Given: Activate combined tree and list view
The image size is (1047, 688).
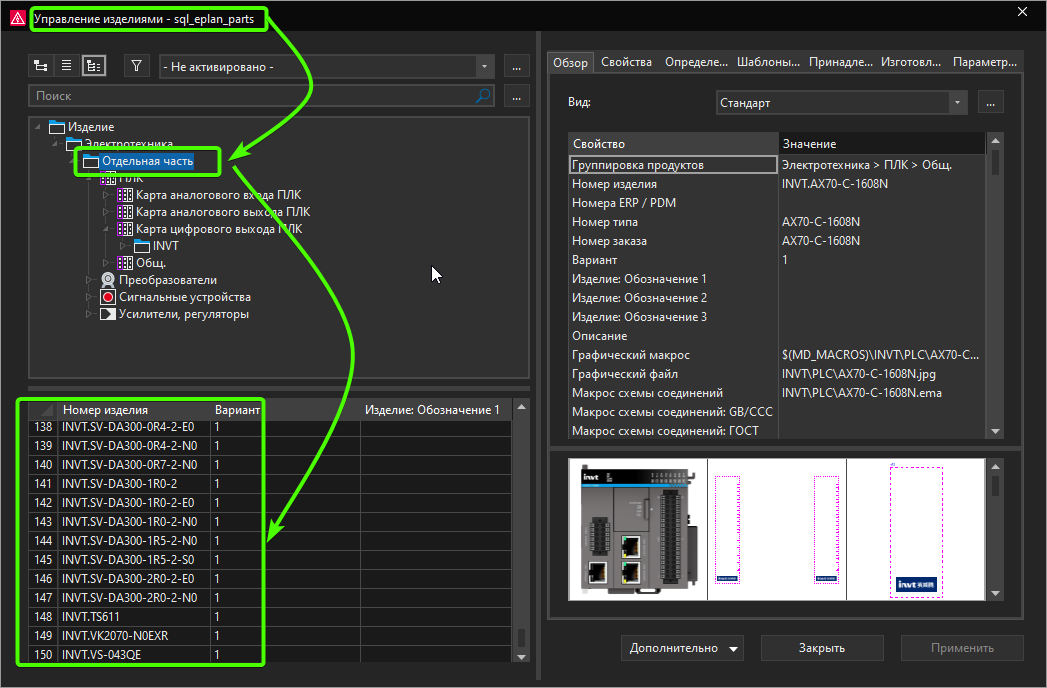Looking at the screenshot, I should click(94, 66).
